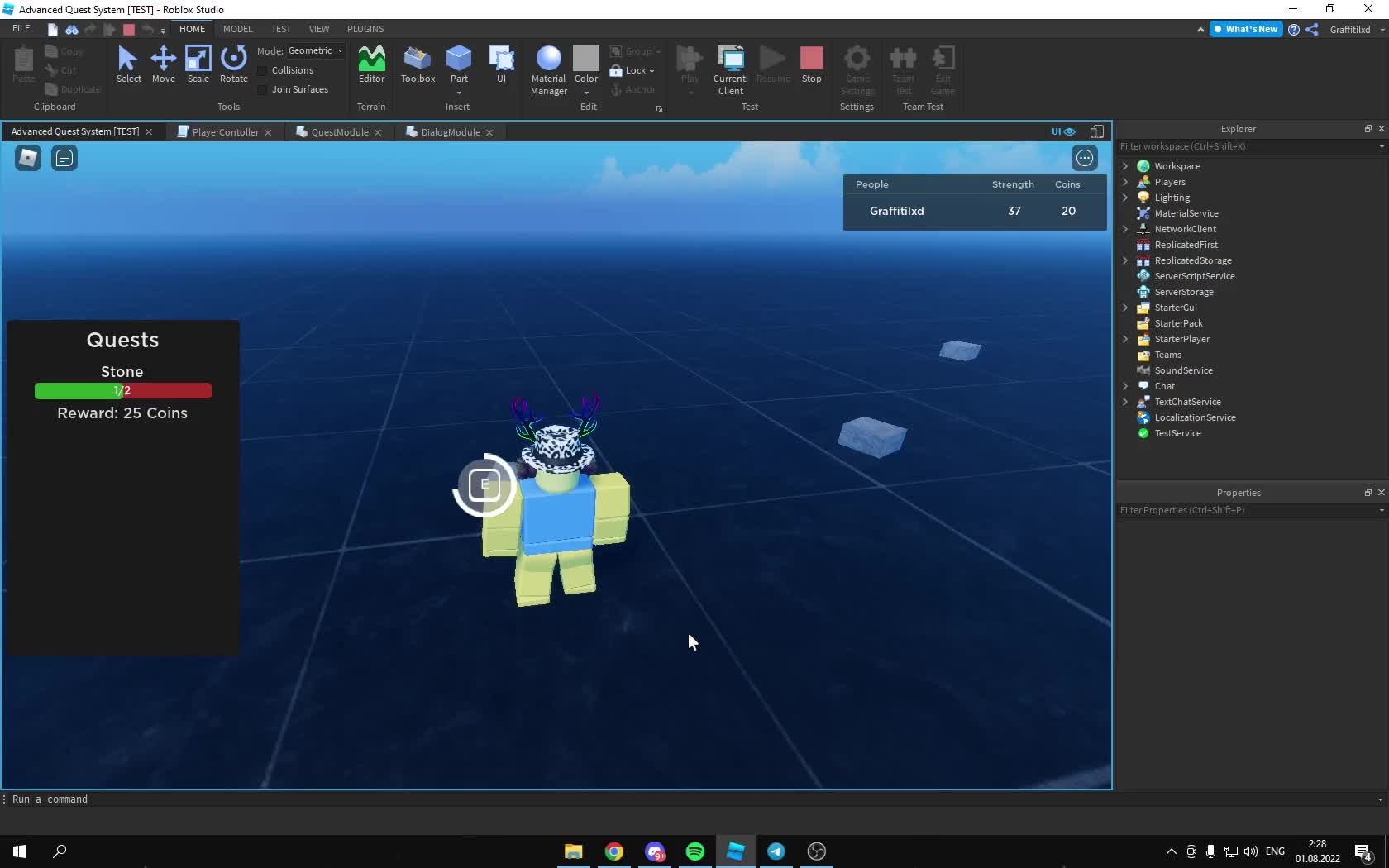Select the Move tool in the ribbon
Viewport: 1389px width, 868px height.
163,64
